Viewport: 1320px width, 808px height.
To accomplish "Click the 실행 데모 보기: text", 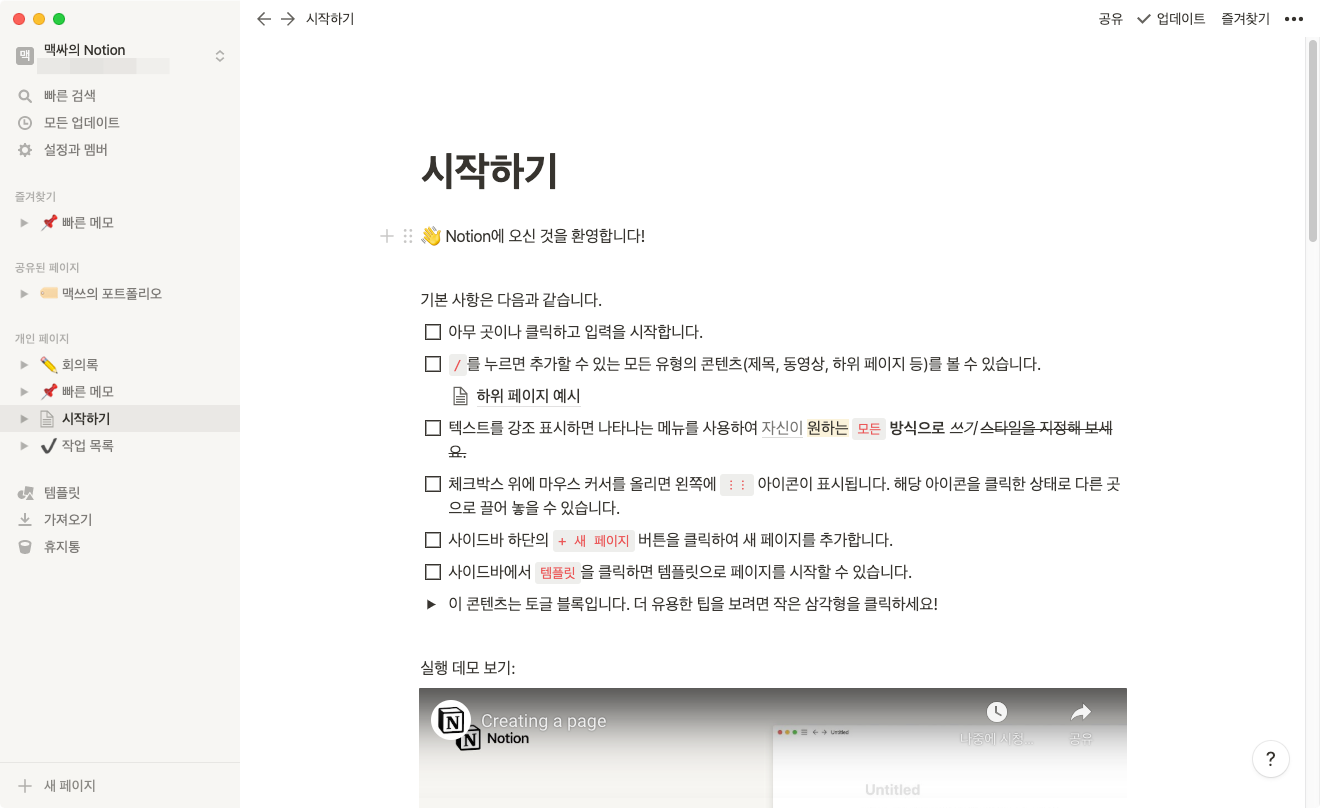I will point(468,668).
